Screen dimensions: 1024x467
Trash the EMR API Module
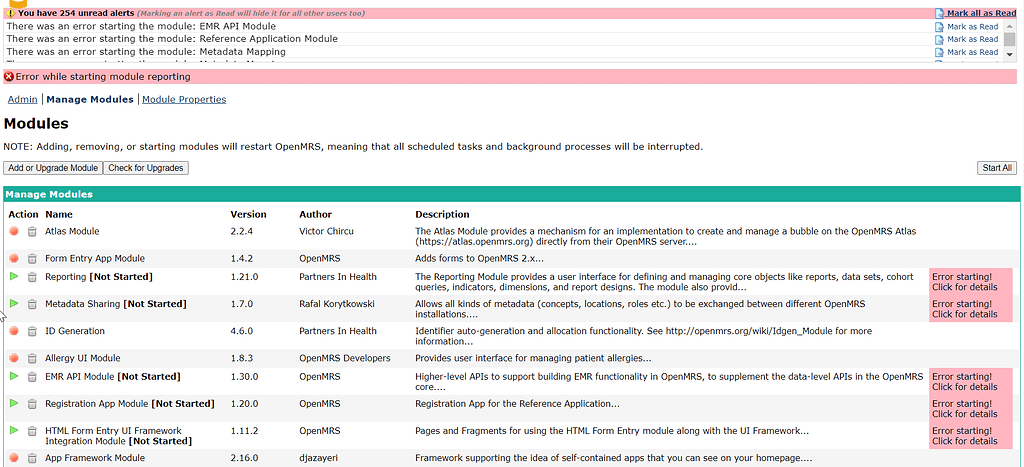[32, 377]
